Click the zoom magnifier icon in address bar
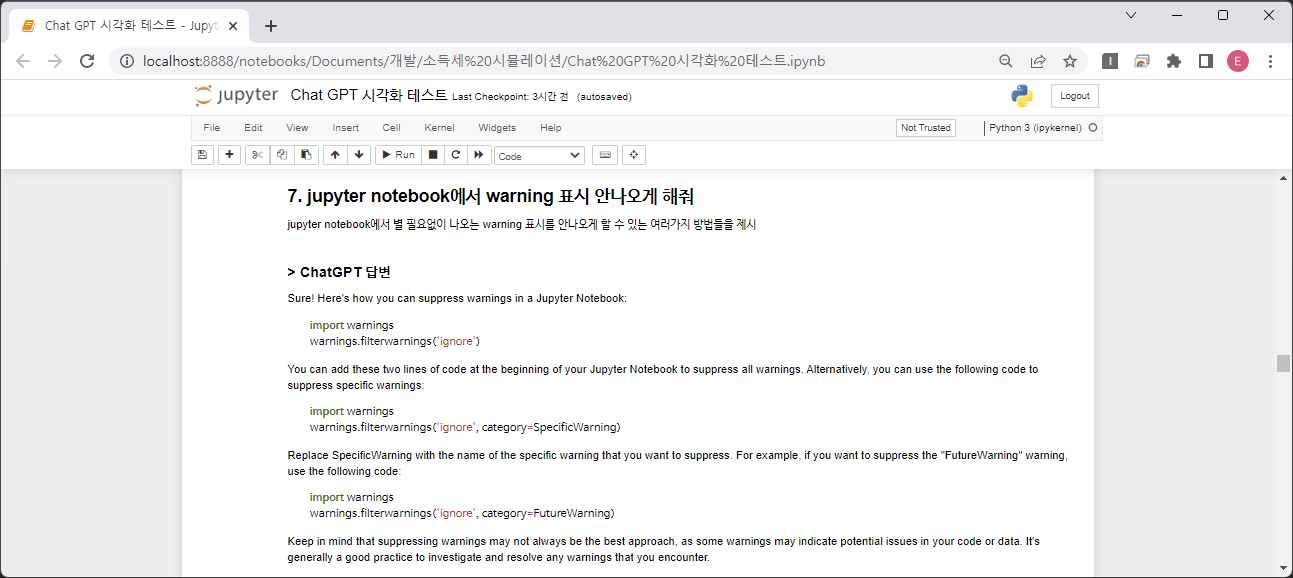 pyautogui.click(x=1006, y=61)
